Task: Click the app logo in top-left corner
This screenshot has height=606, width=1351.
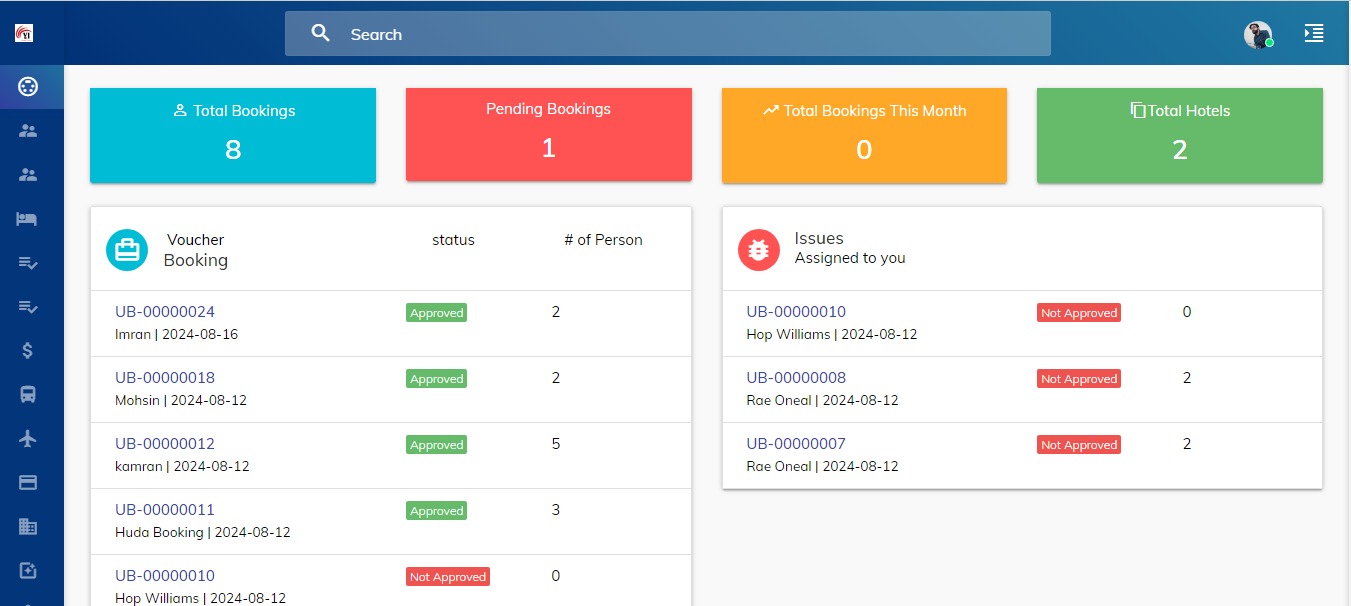Action: pyautogui.click(x=25, y=33)
